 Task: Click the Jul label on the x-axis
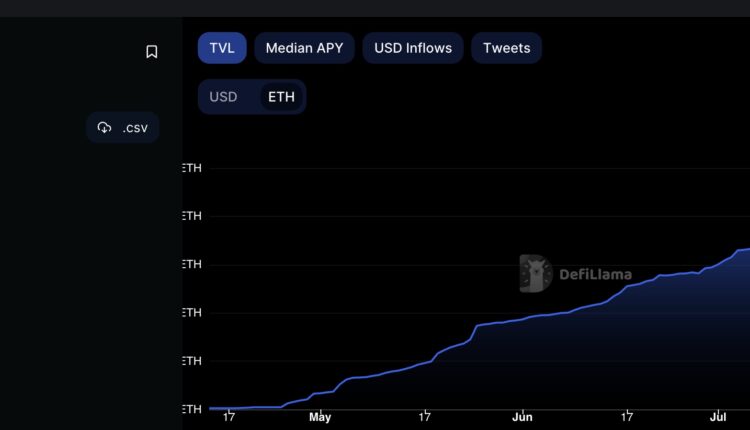pos(717,417)
